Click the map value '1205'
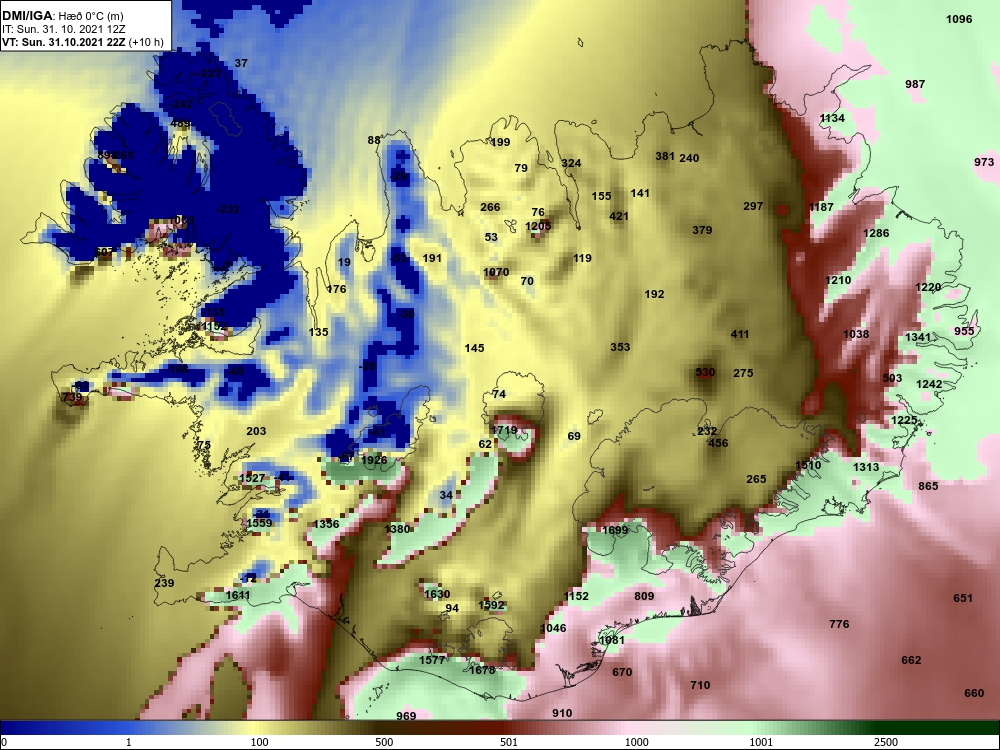Screen dimensions: 1000x750 pyautogui.click(x=538, y=226)
